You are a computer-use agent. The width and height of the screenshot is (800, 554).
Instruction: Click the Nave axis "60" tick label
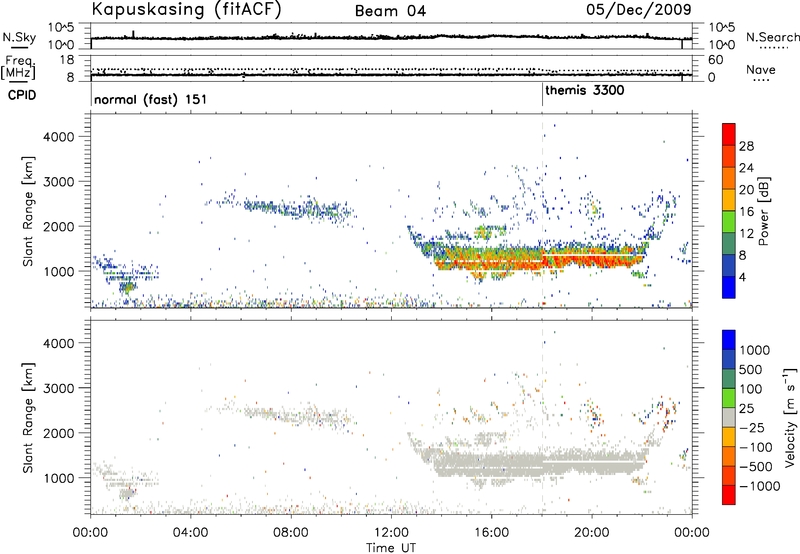click(x=715, y=60)
